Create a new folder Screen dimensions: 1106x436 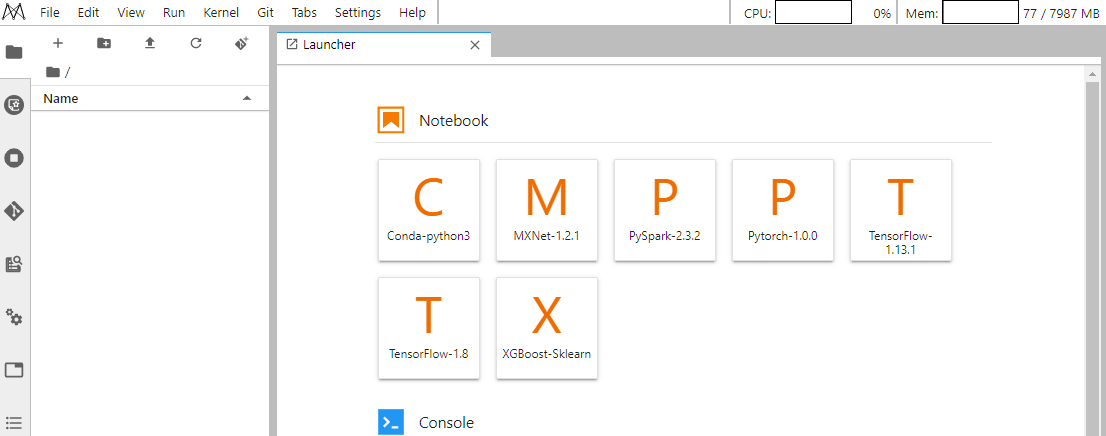104,43
